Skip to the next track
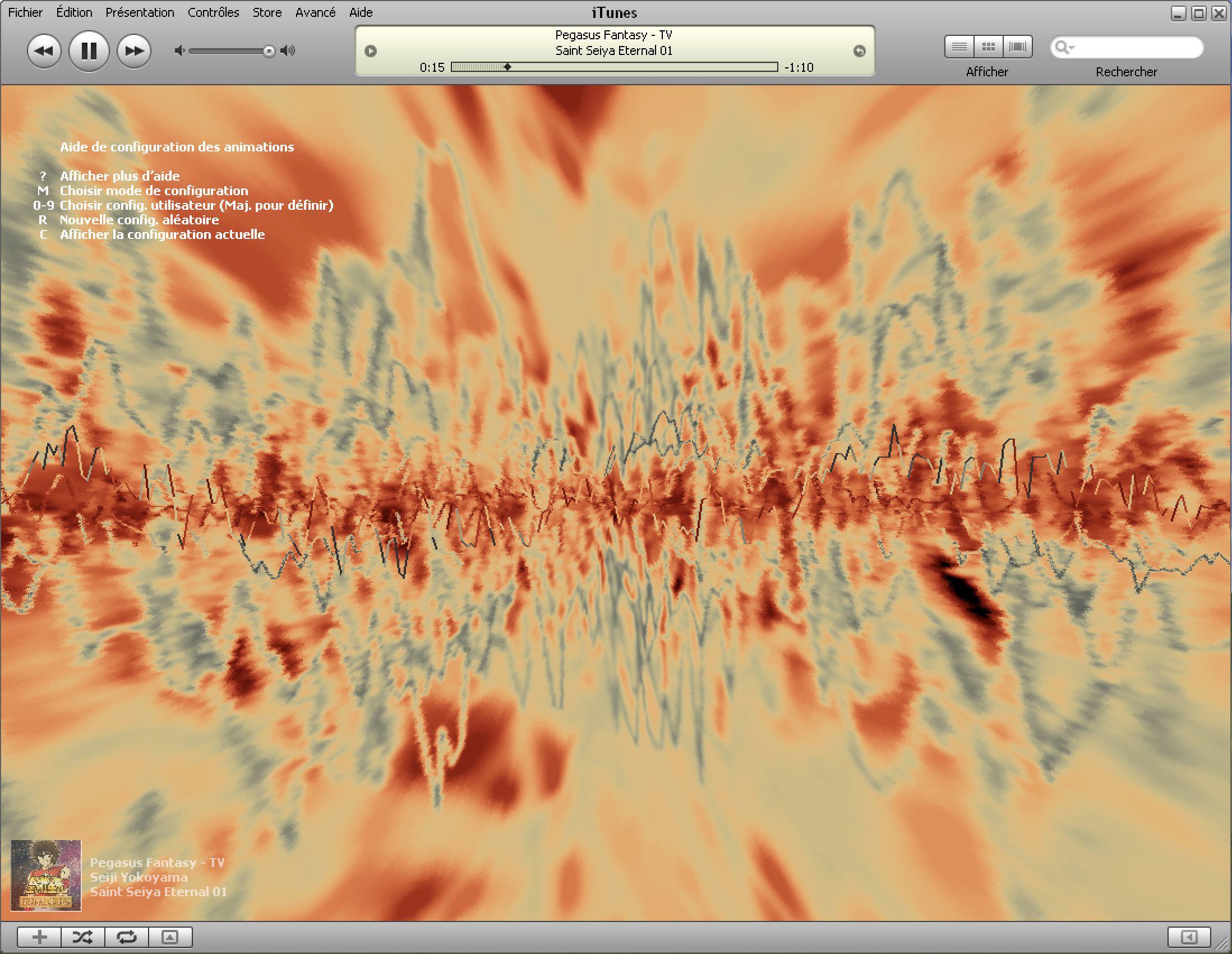Image resolution: width=1232 pixels, height=954 pixels. click(x=133, y=51)
